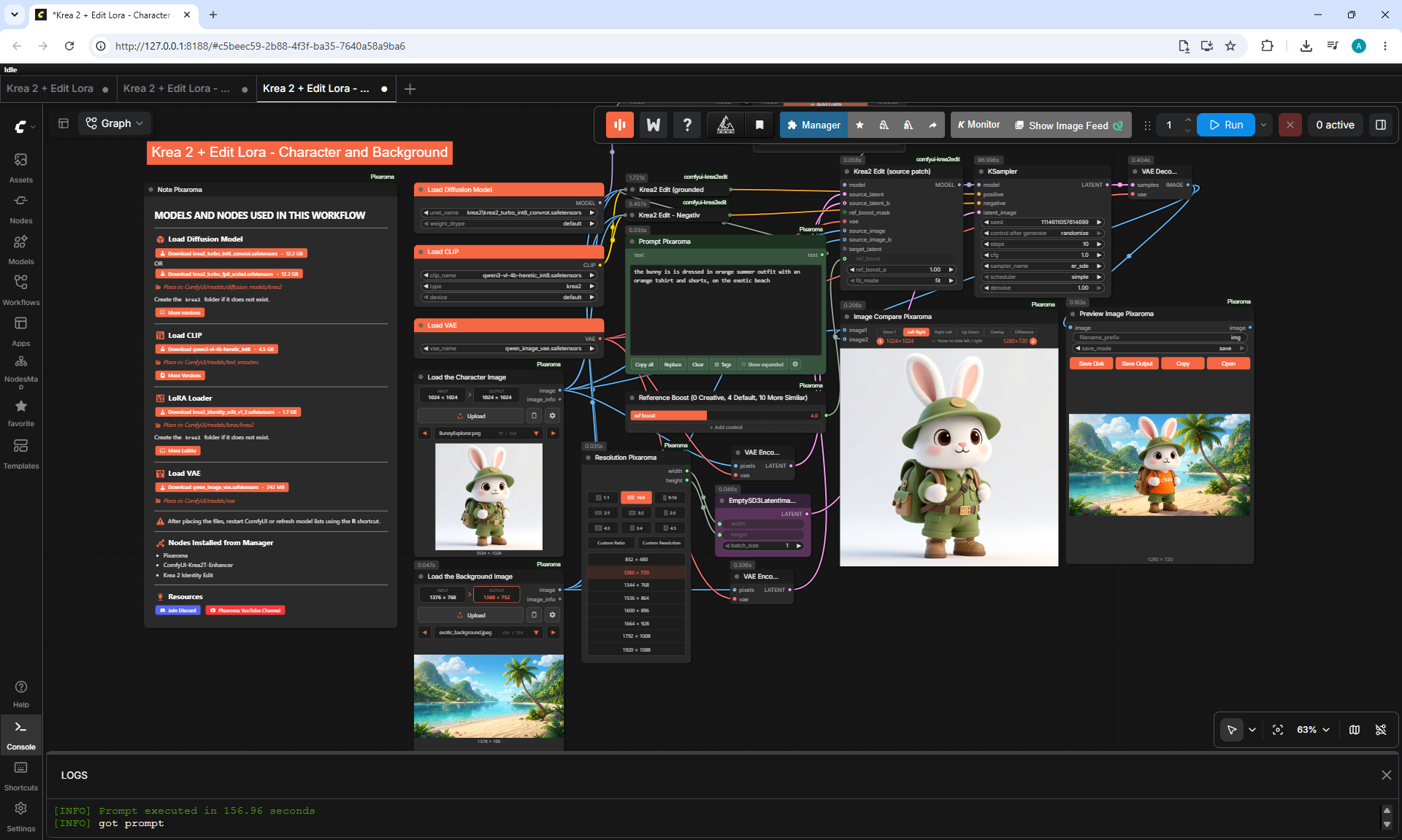Clear the Character Image with trash icon
This screenshot has height=840, width=1402.
535,416
